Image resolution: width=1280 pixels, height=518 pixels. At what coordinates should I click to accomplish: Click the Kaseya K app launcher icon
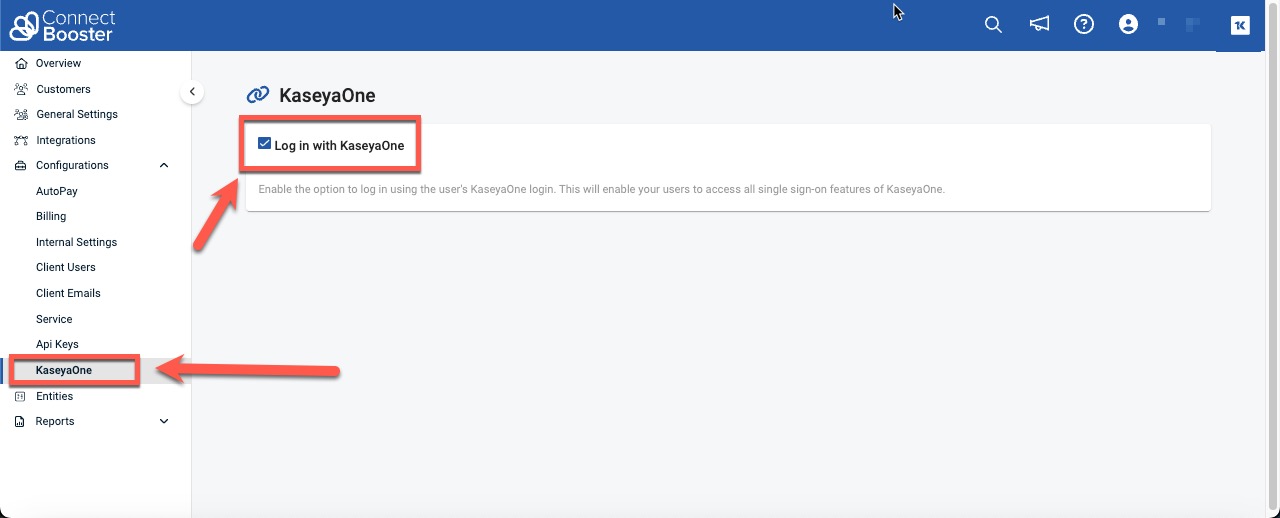coord(1240,26)
